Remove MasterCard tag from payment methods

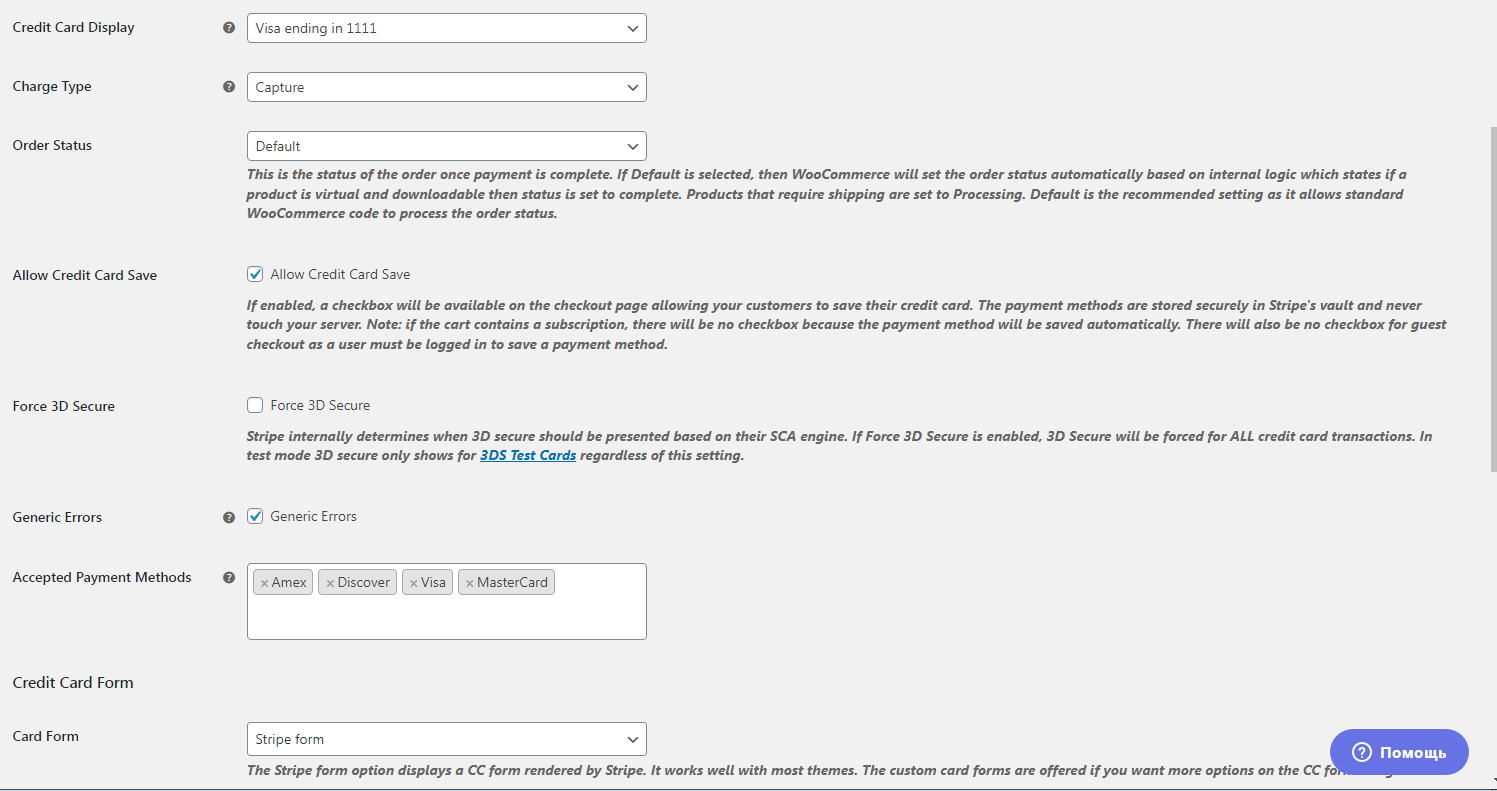470,583
